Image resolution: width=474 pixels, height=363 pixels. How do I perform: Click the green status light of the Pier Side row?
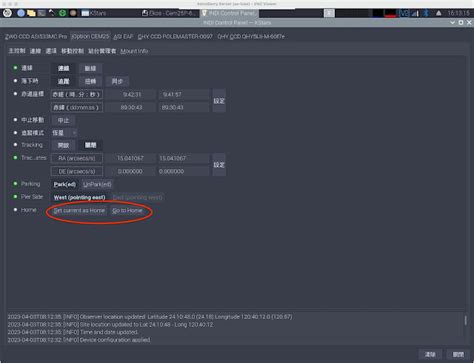15,197
